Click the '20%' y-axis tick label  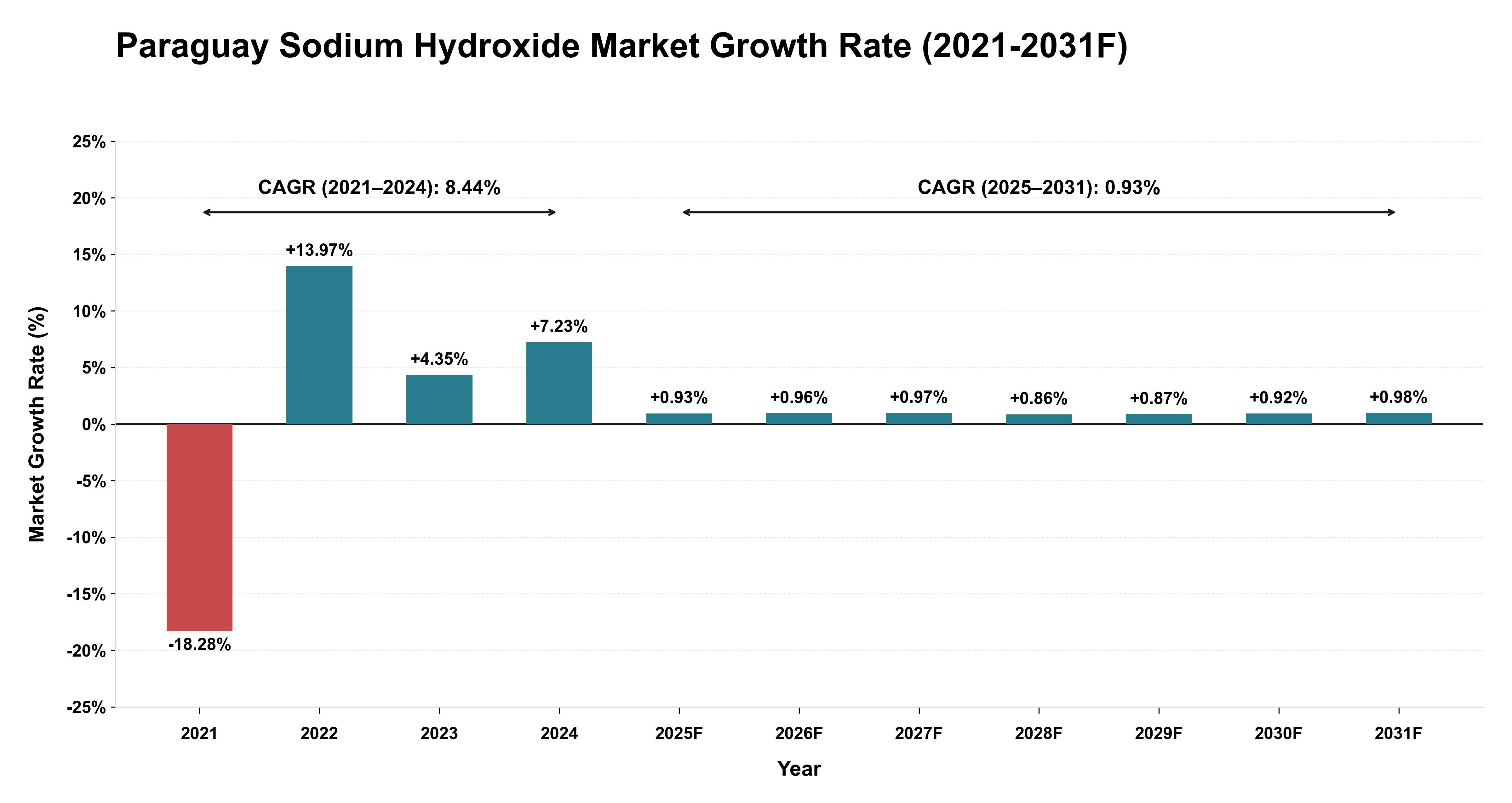pos(89,198)
